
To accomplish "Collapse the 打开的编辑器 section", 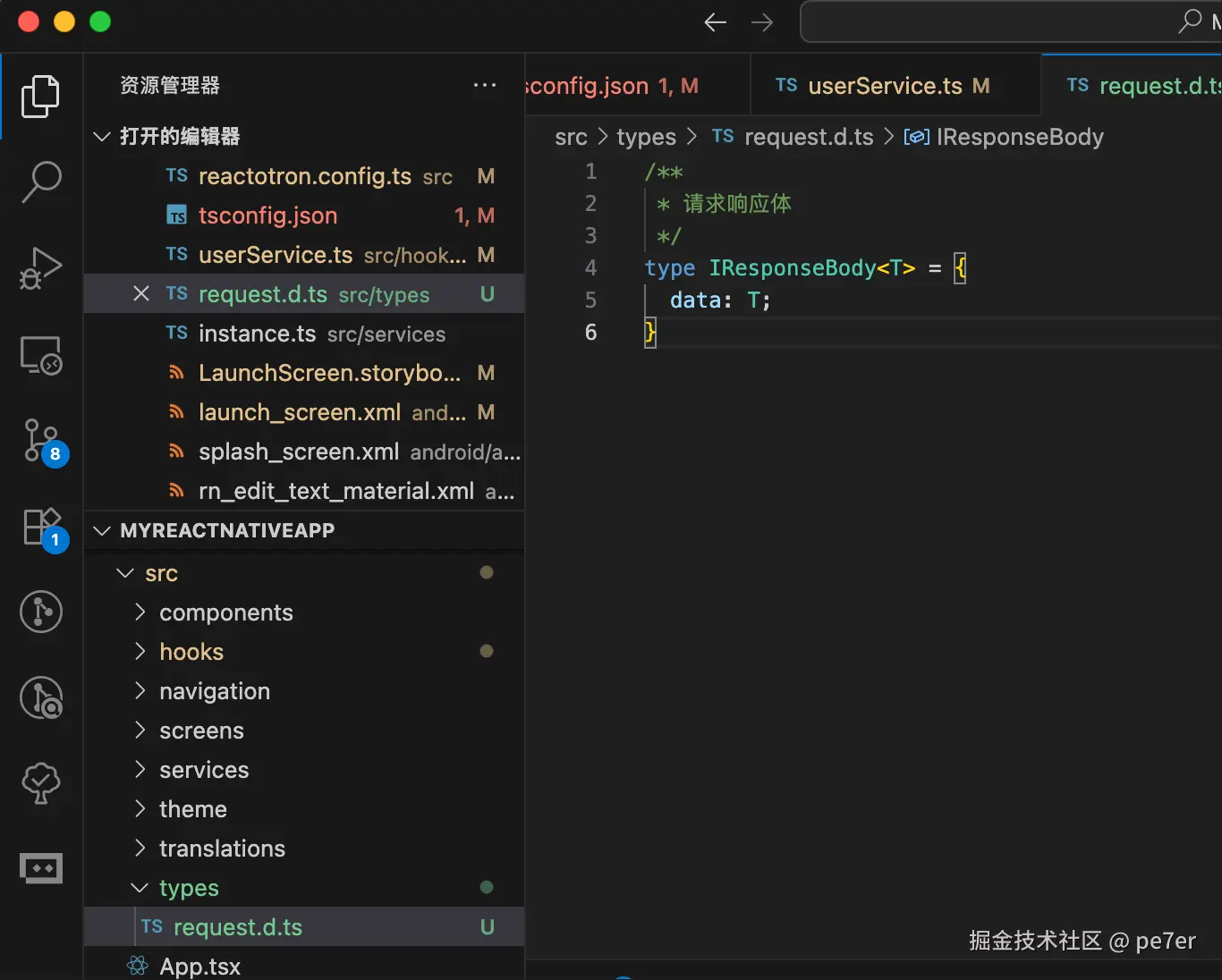I will [x=102, y=136].
